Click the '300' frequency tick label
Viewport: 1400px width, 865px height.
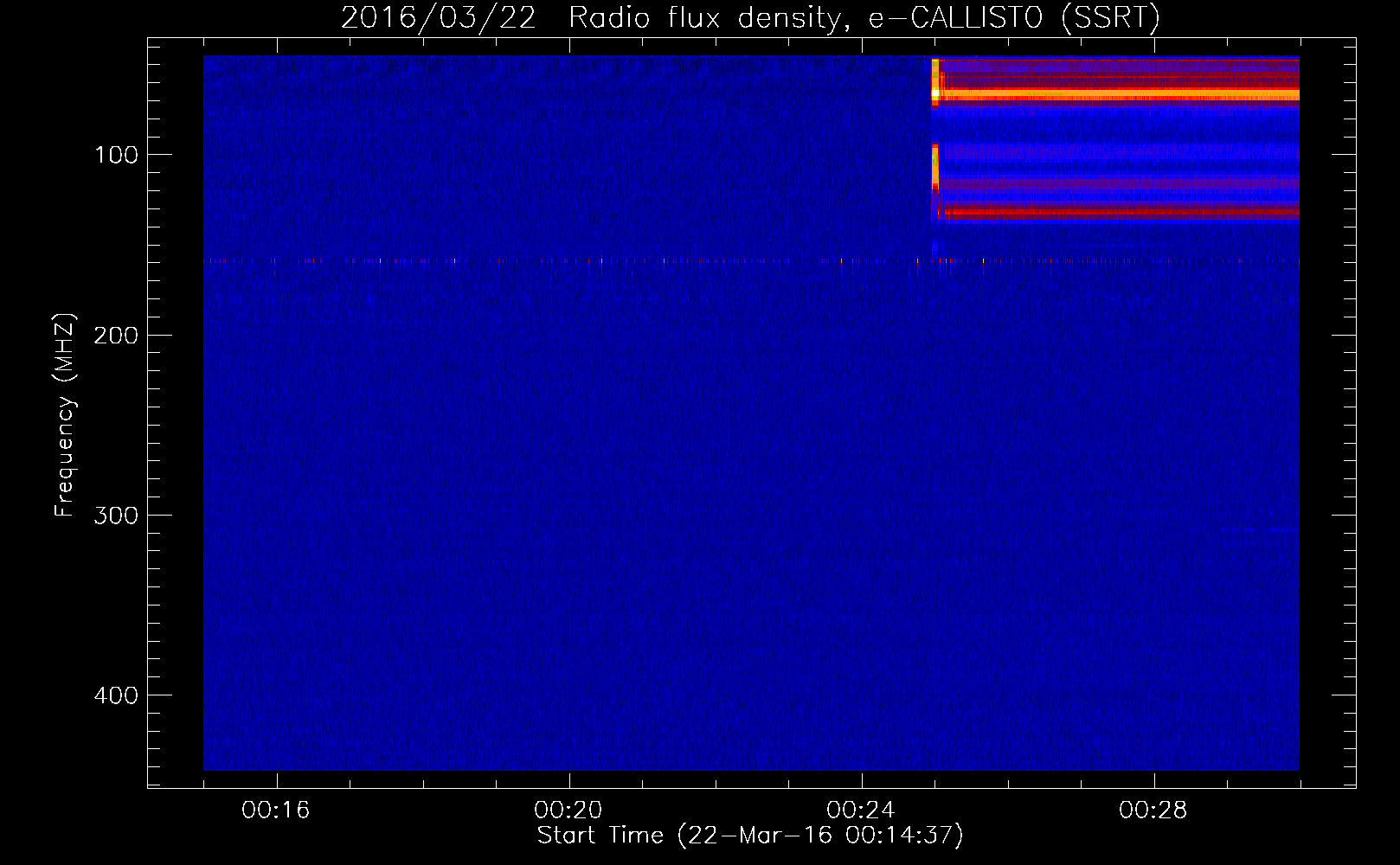tap(117, 516)
